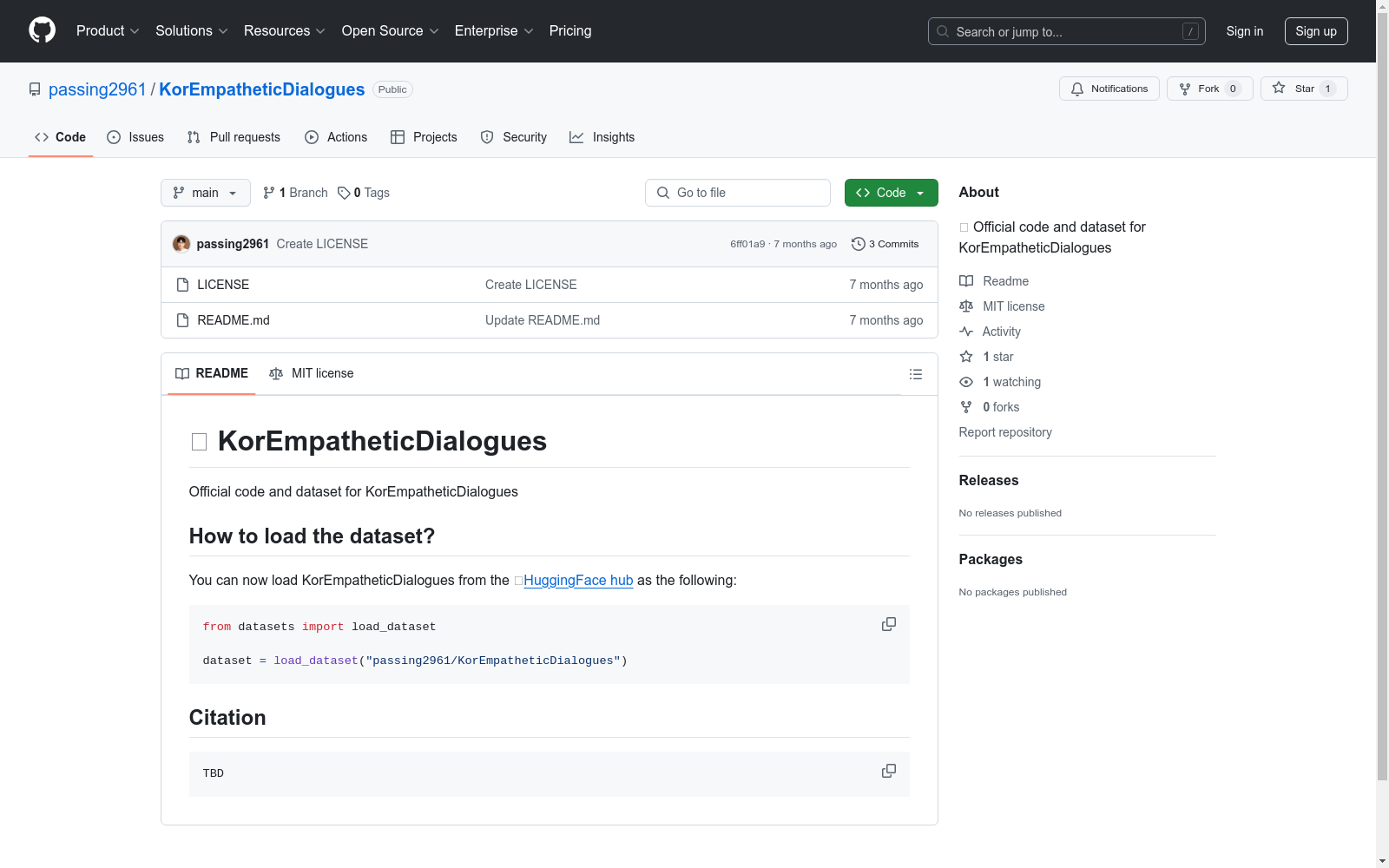Open the Packages heading link
This screenshot has width=1389, height=868.
pos(991,560)
